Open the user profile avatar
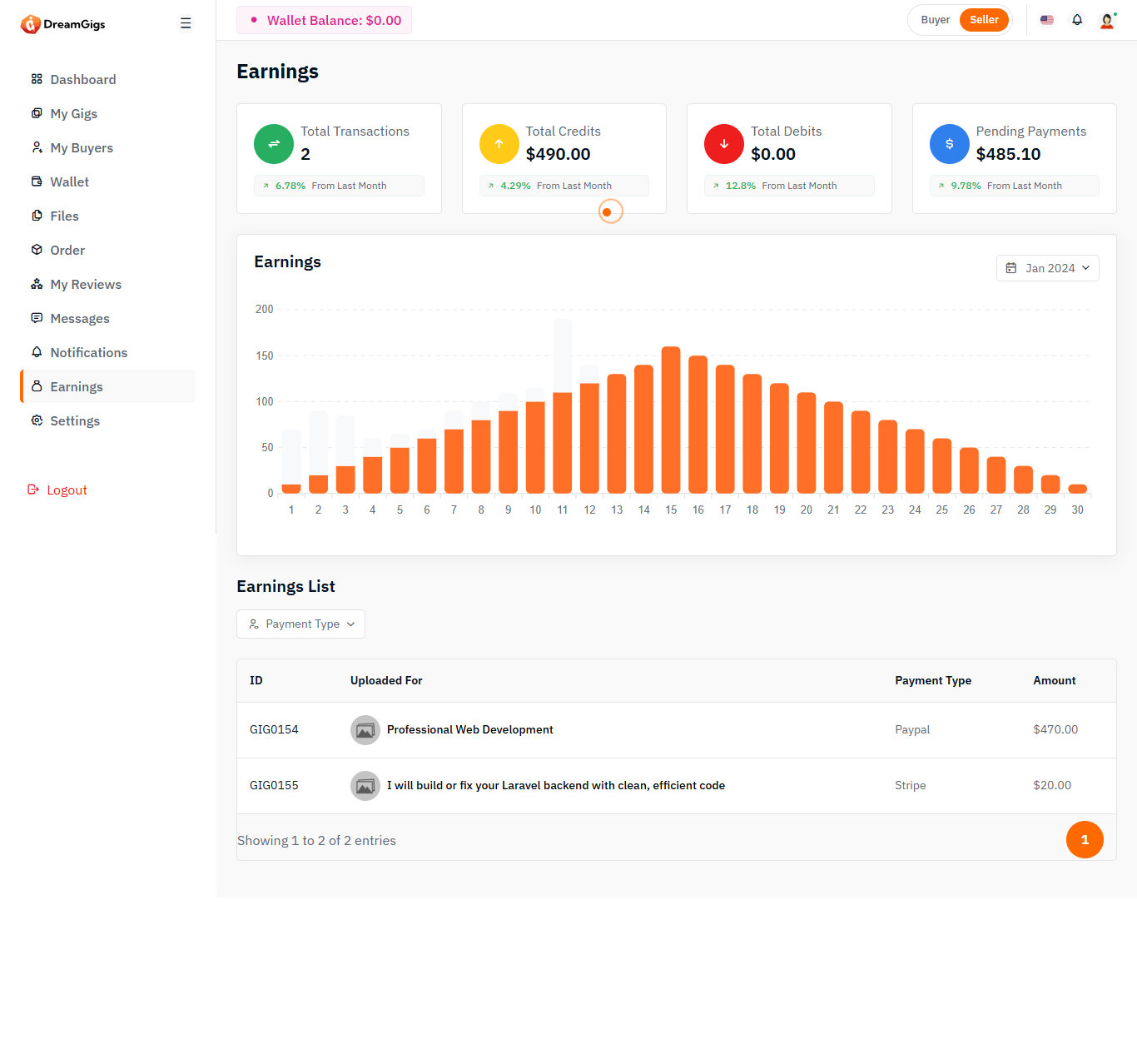Viewport: 1137px width, 1064px height. click(1107, 21)
